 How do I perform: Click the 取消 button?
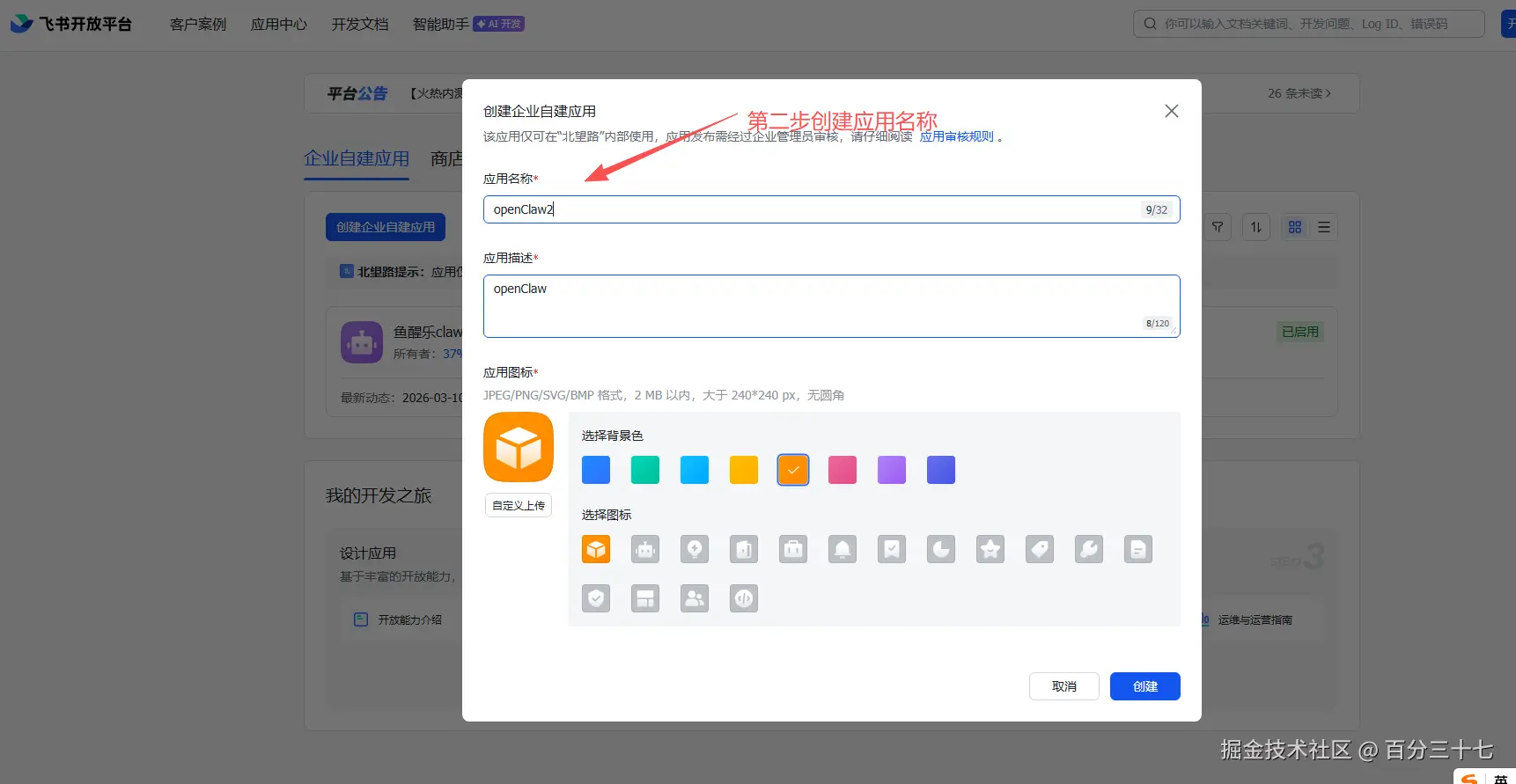[1063, 686]
